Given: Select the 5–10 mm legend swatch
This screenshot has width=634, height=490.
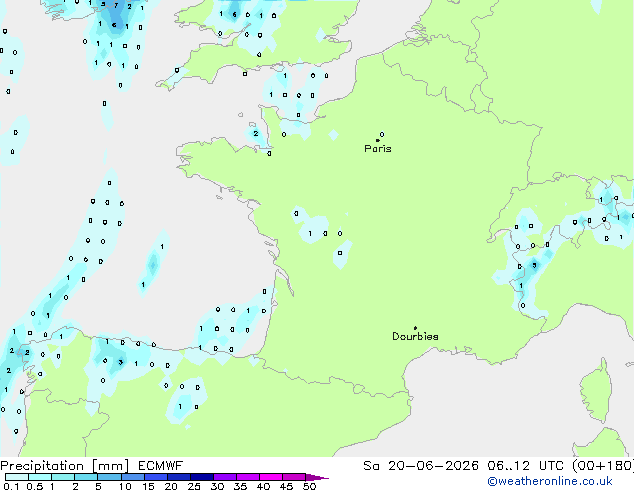Looking at the screenshot, I should point(109,477).
